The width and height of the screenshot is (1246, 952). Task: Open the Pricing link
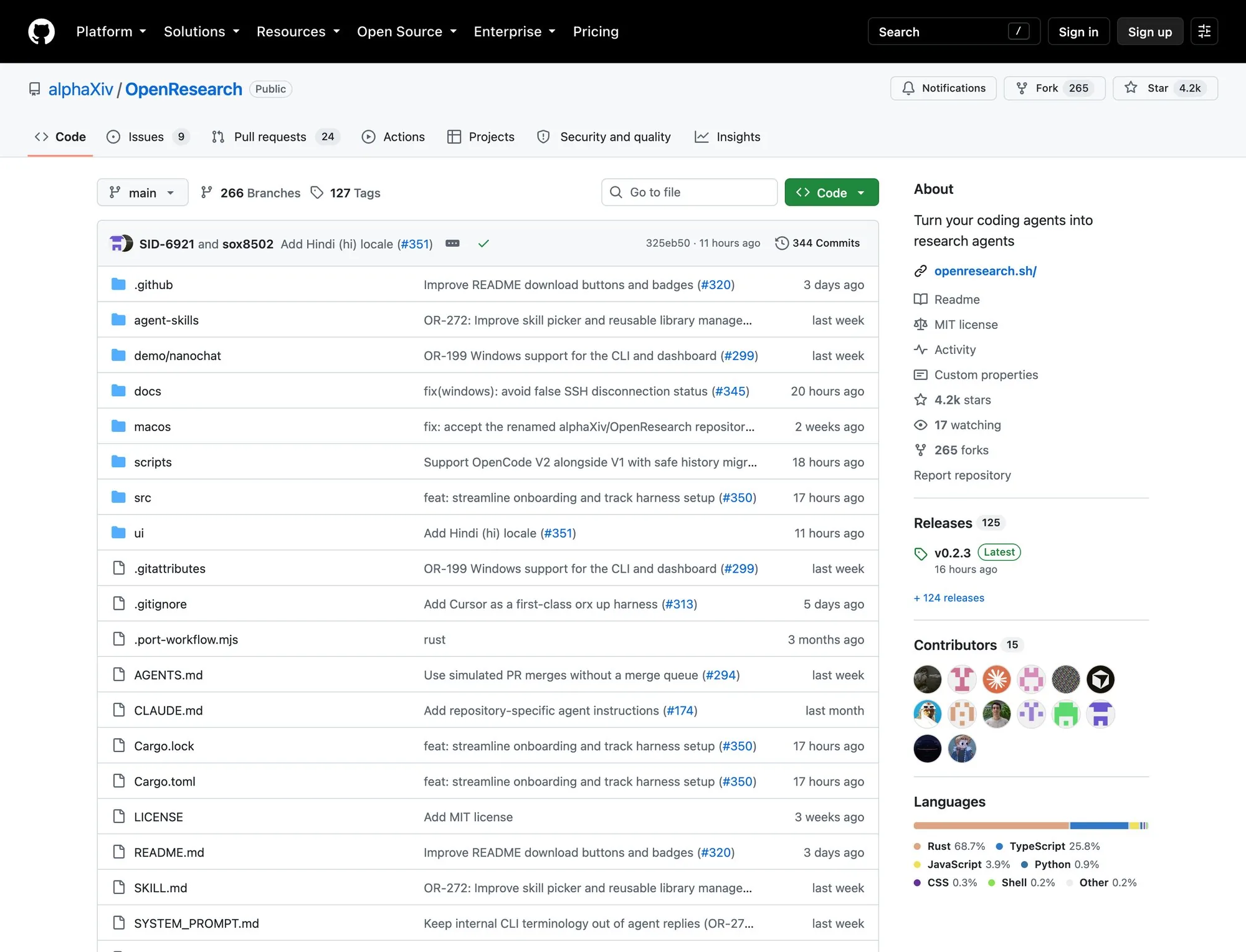pyautogui.click(x=596, y=32)
